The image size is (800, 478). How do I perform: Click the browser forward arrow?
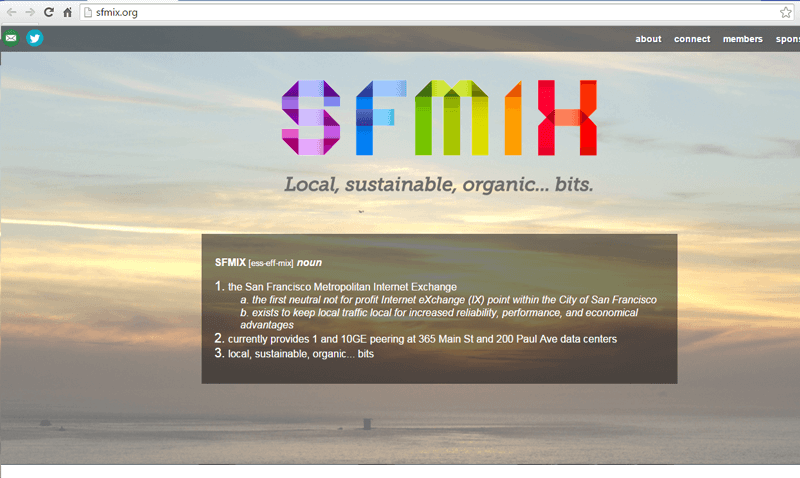(30, 12)
